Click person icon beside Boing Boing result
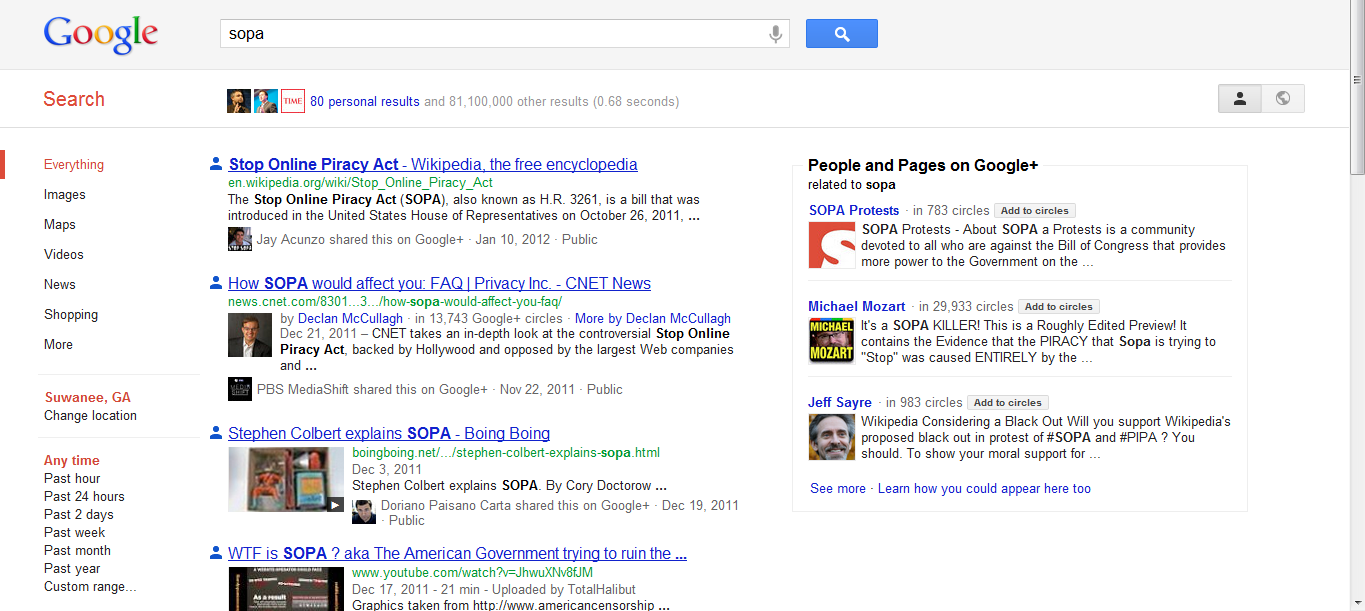Screen dimensions: 1365x611 216,433
